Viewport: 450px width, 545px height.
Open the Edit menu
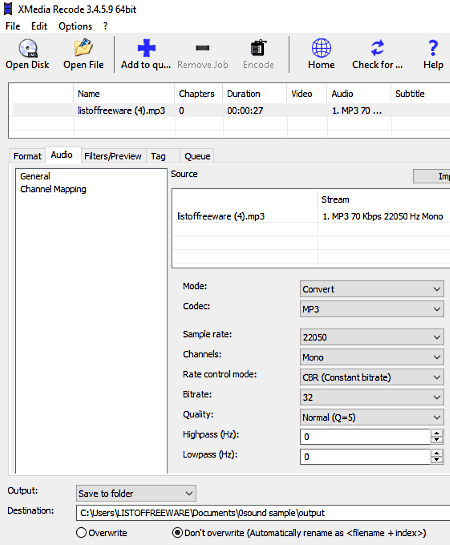tap(39, 26)
